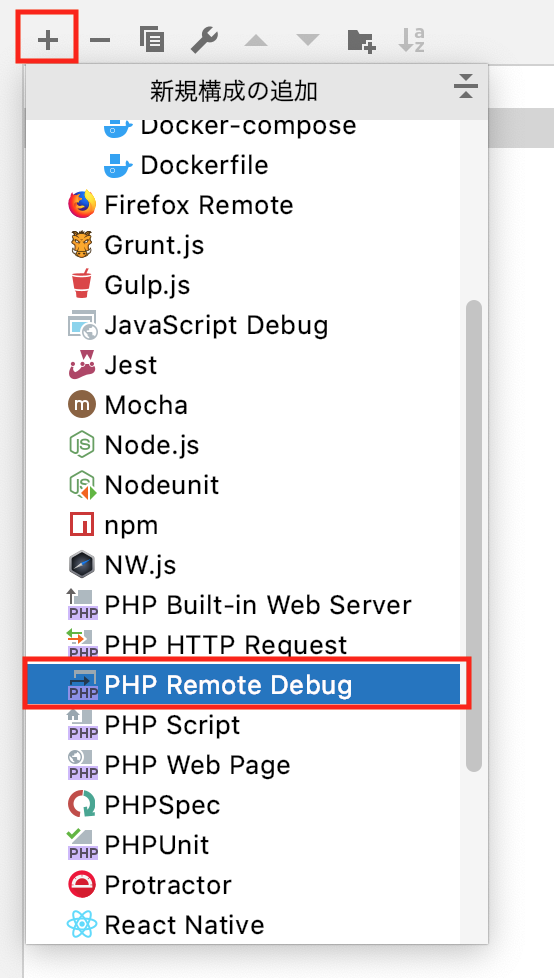
Task: Click the Nodeunit icon
Action: [82, 485]
